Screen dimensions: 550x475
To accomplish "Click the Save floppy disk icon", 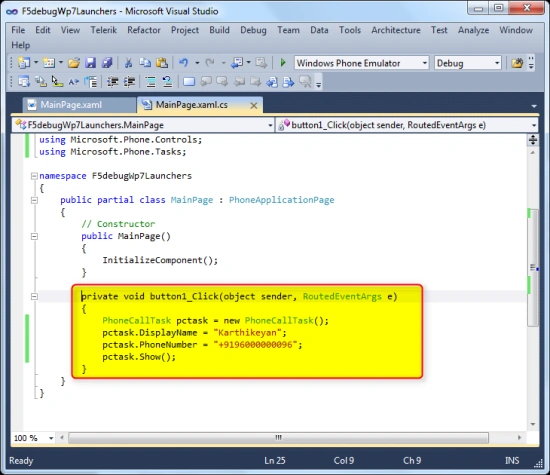I will pyautogui.click(x=90, y=63).
